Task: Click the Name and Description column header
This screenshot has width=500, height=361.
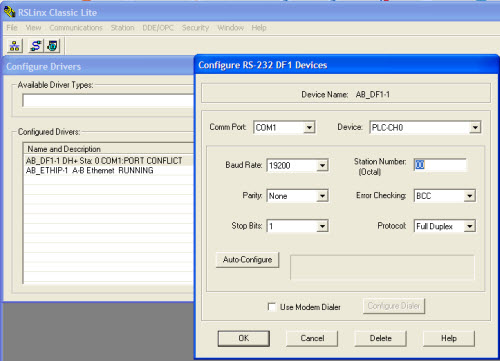Action: [x=109, y=149]
